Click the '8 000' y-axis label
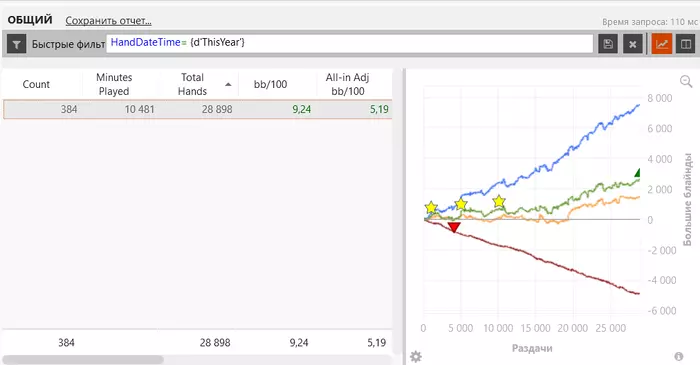 point(659,99)
